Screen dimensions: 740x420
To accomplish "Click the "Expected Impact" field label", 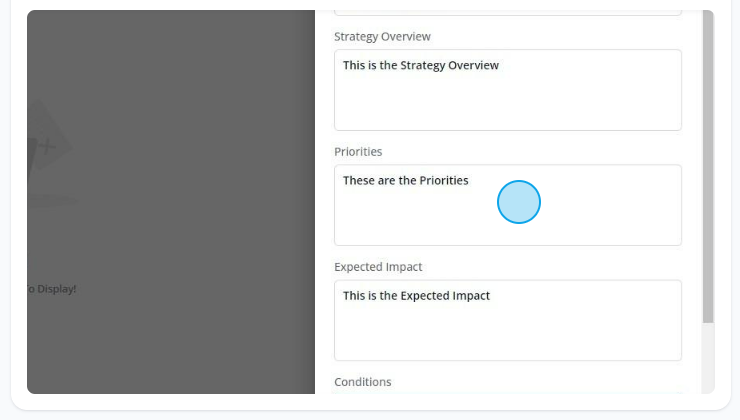I will (378, 267).
